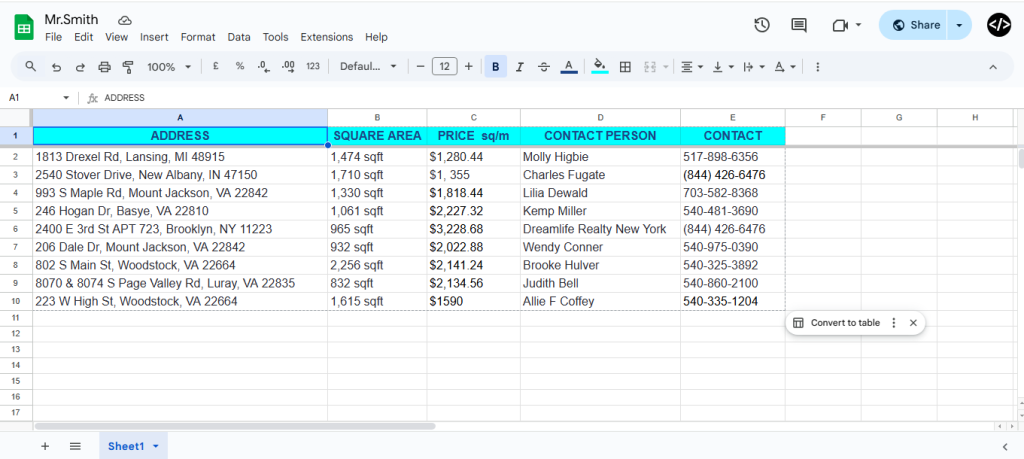Toggle strikethrough formatting
The width and height of the screenshot is (1024, 459).
(544, 67)
